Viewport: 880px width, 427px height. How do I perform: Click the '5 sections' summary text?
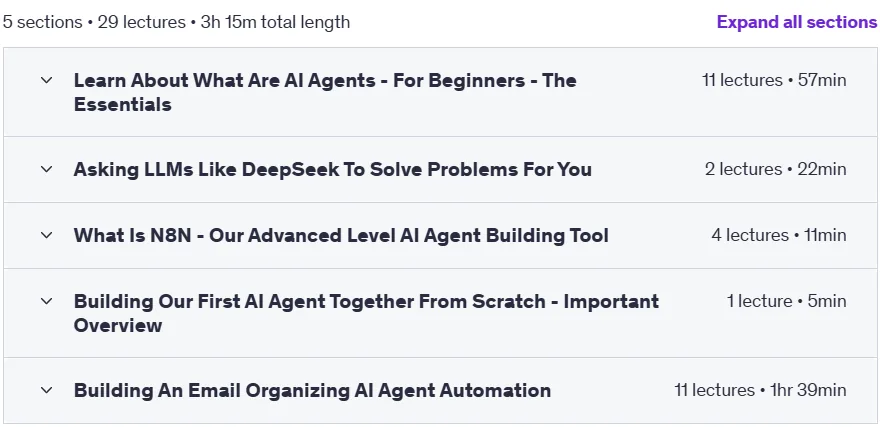coord(43,22)
